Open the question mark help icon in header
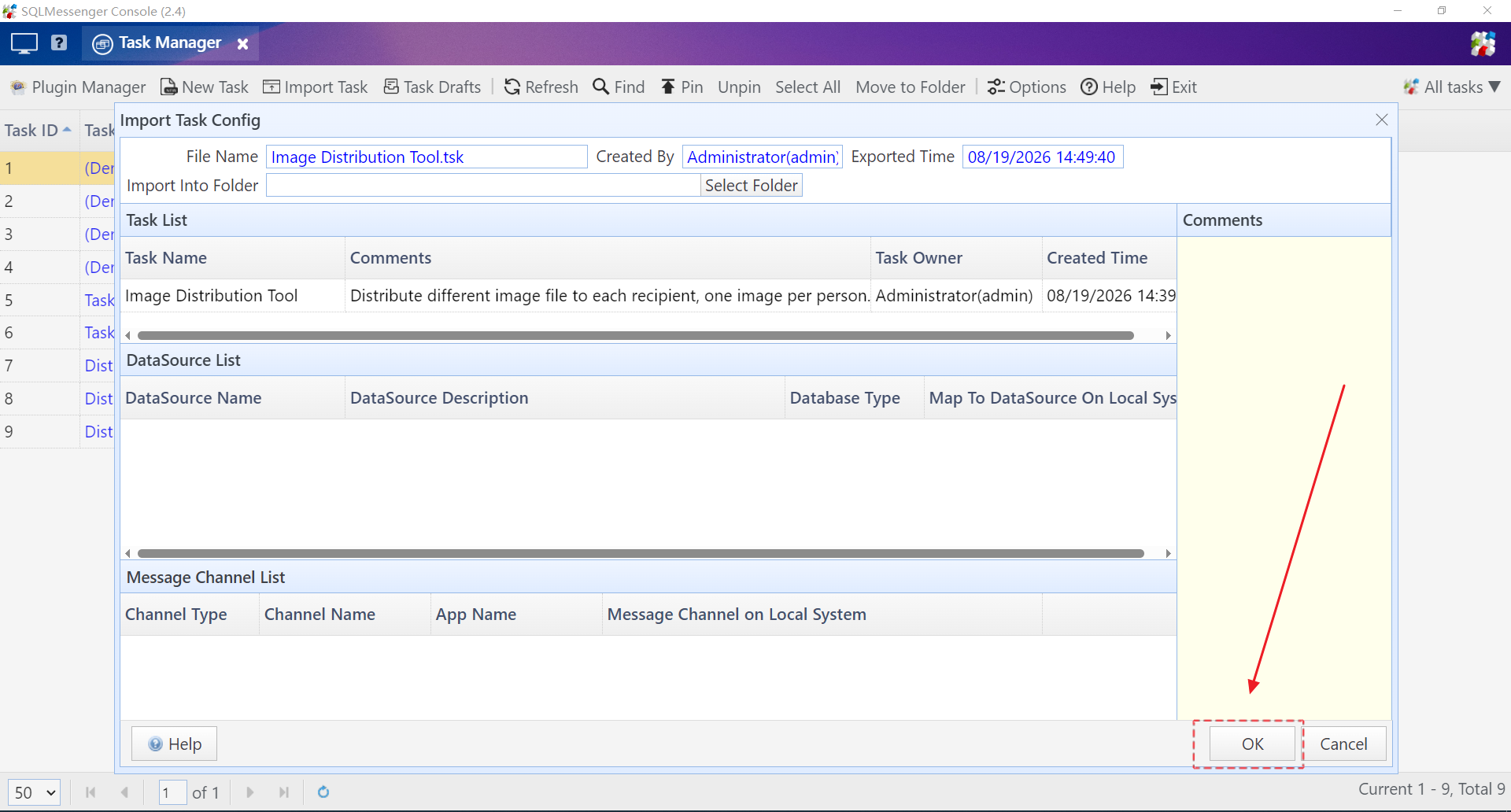This screenshot has width=1511, height=812. (x=59, y=42)
